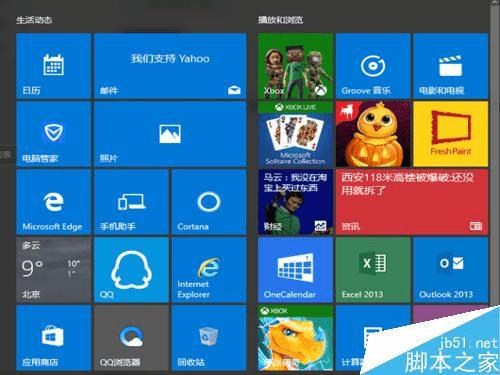
Task: Launch the 电脑管家 tile
Action: point(53,134)
